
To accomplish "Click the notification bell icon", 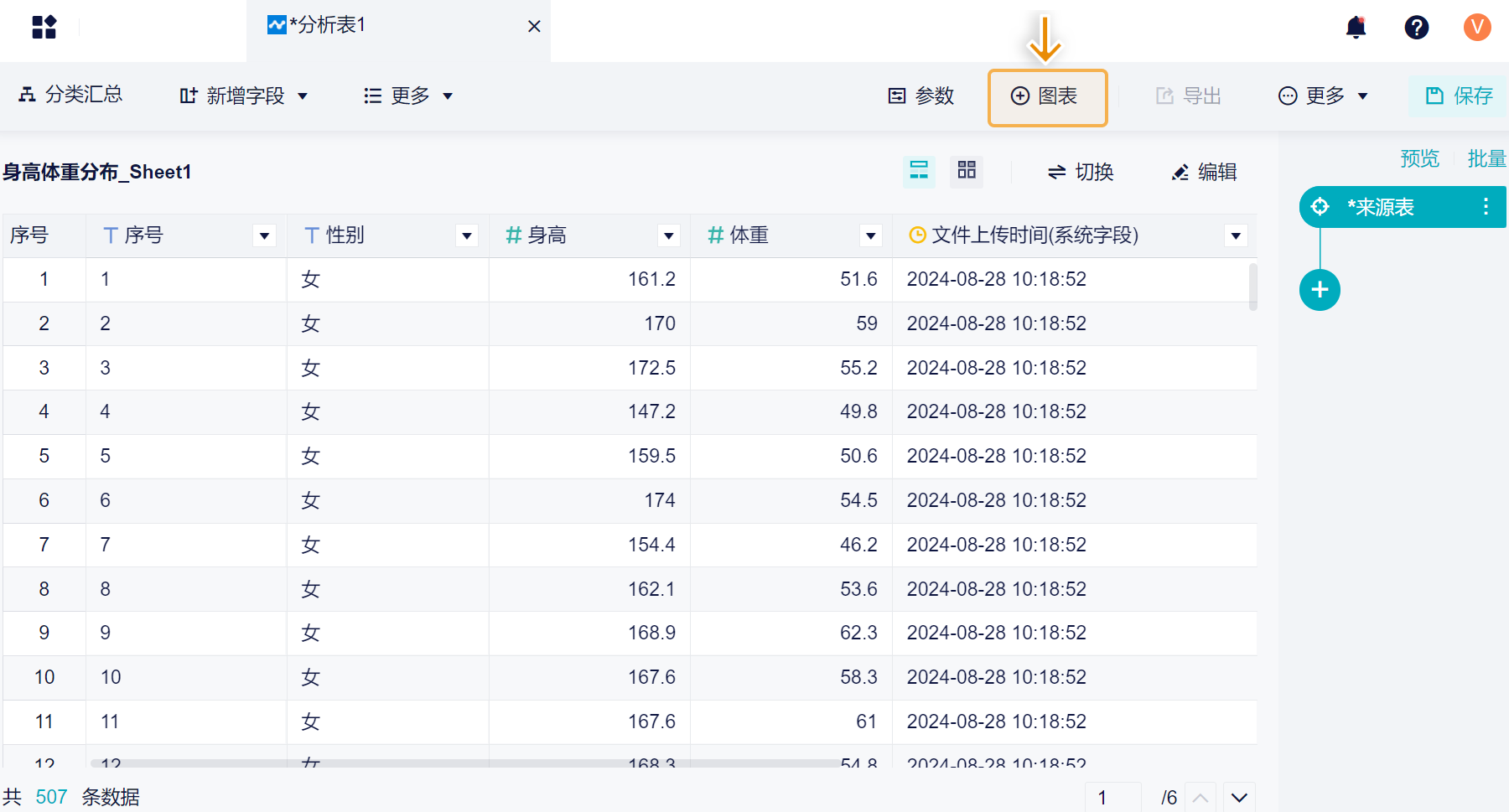I will coord(1356,28).
